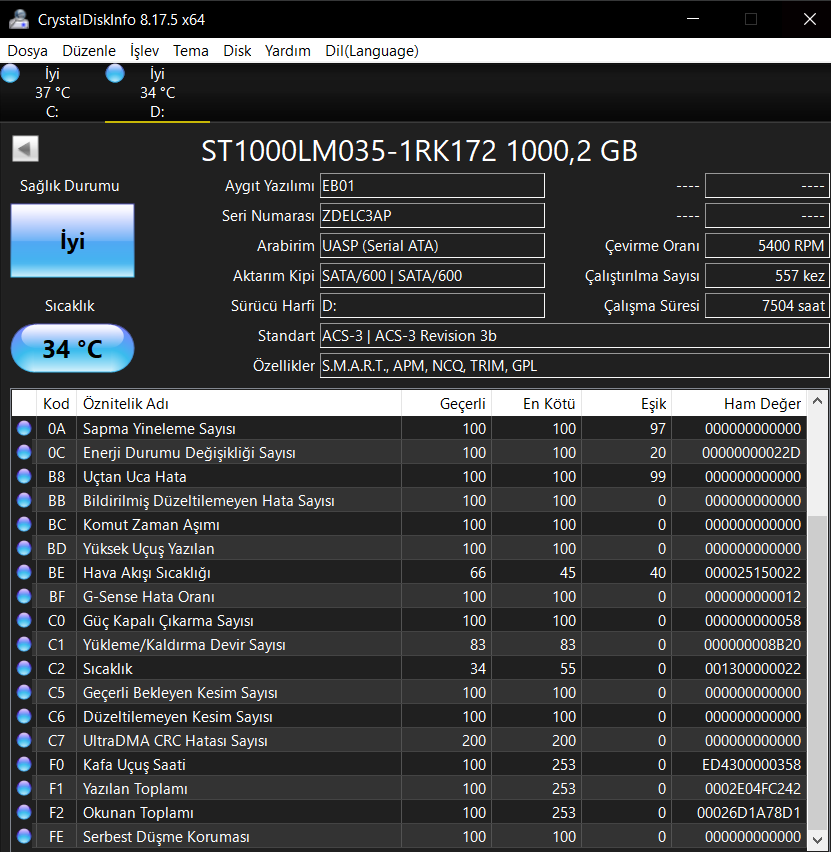This screenshot has width=831, height=852.
Task: Select the Okunan Toplamı attribute row
Action: (x=400, y=813)
